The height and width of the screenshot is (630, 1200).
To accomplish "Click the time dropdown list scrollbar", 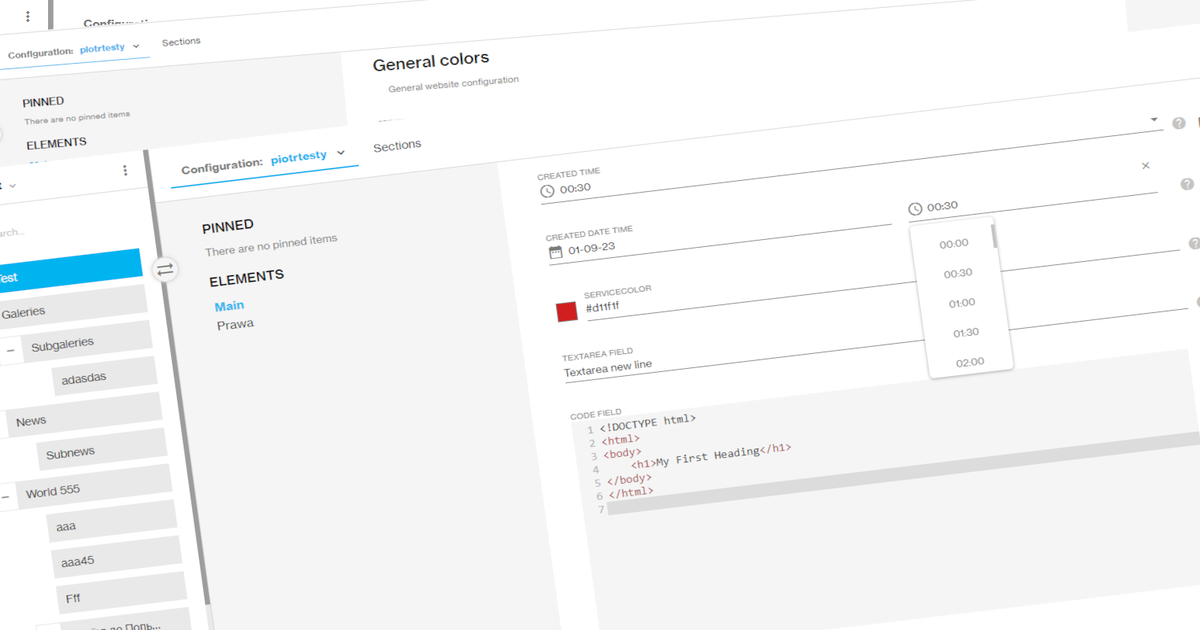I will pyautogui.click(x=994, y=235).
